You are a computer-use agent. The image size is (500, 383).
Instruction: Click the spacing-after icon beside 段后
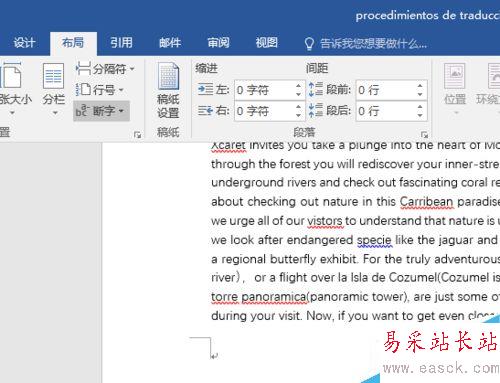coord(316,110)
